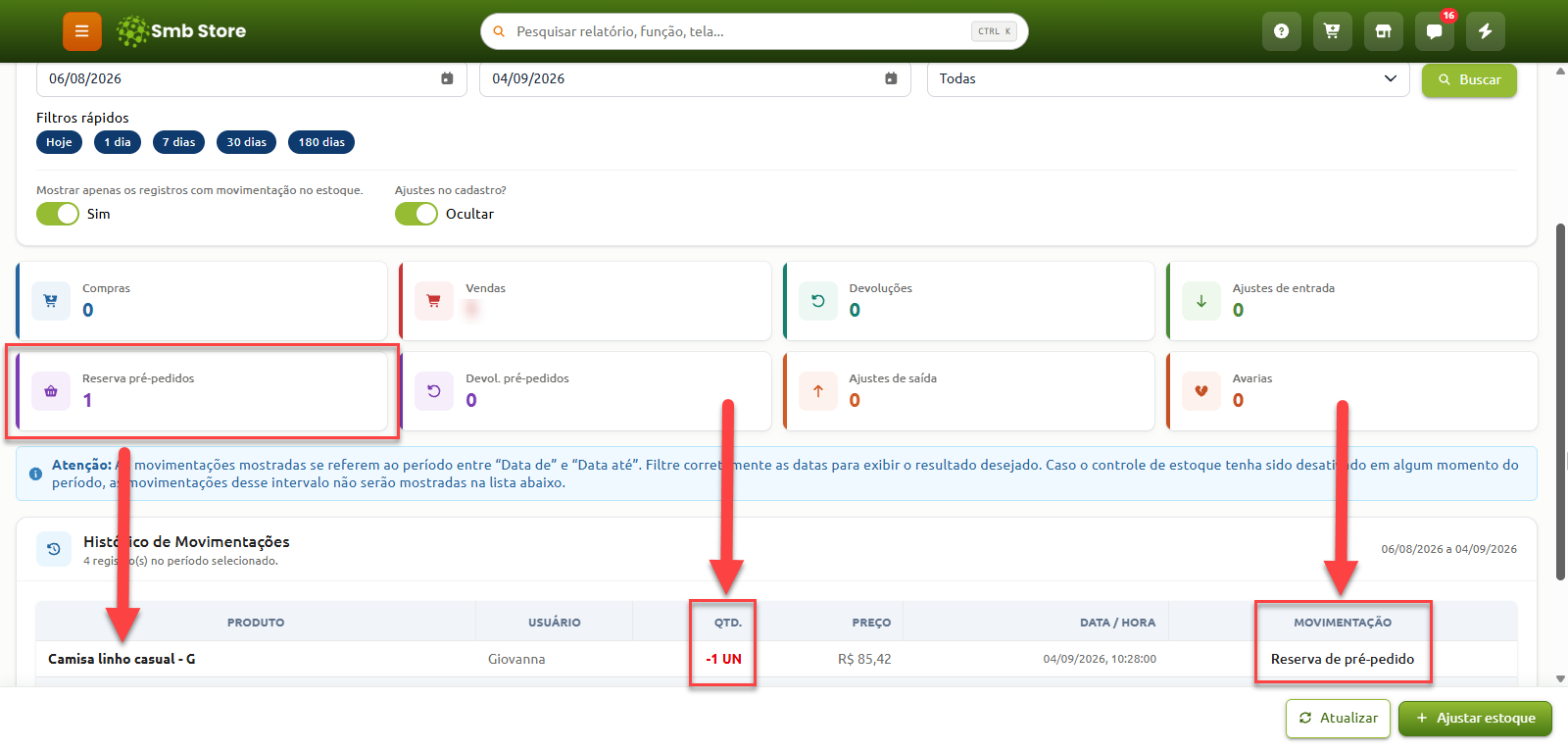Image resolution: width=1568 pixels, height=750 pixels.
Task: Click the Atenção info circle icon
Action: pos(35,474)
